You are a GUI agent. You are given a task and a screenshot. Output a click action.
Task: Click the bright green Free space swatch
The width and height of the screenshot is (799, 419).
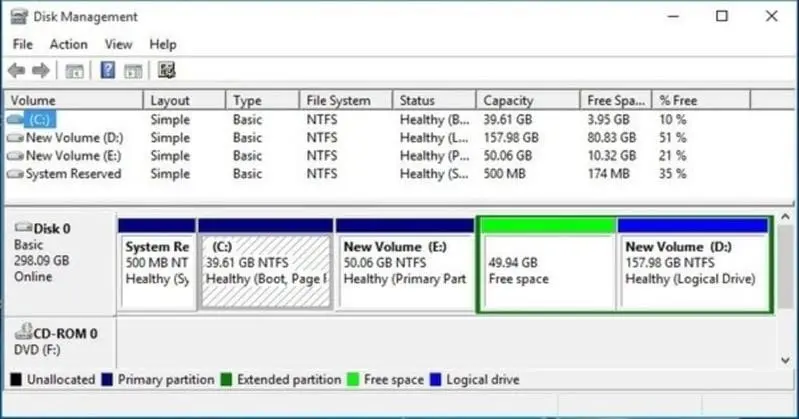(353, 380)
